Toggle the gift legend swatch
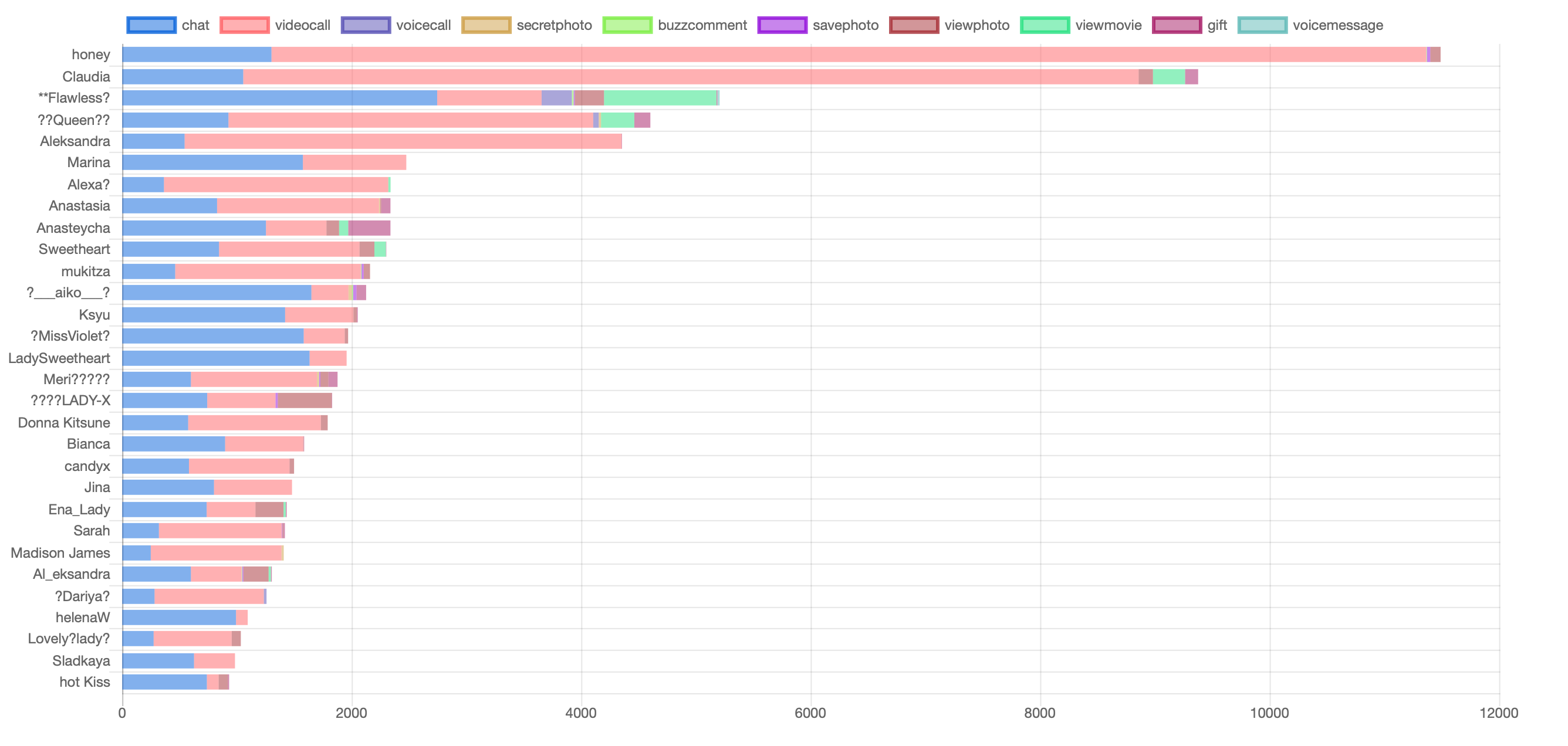 pos(1177,25)
